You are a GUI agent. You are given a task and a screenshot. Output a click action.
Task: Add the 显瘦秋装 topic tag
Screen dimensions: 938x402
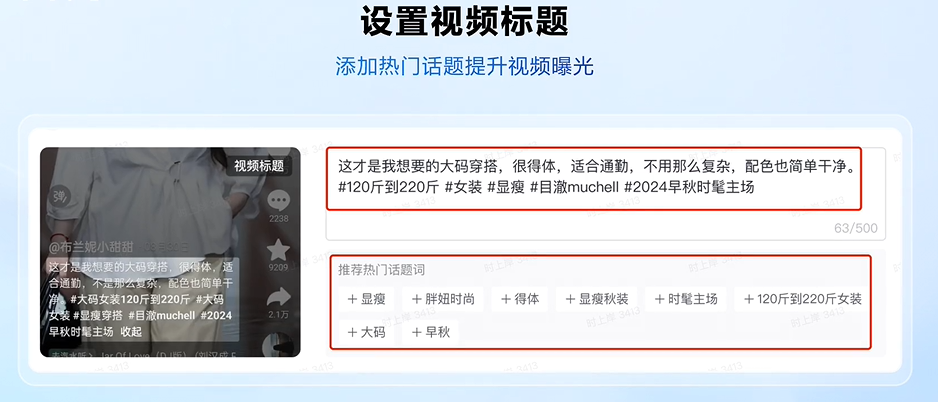click(x=596, y=299)
